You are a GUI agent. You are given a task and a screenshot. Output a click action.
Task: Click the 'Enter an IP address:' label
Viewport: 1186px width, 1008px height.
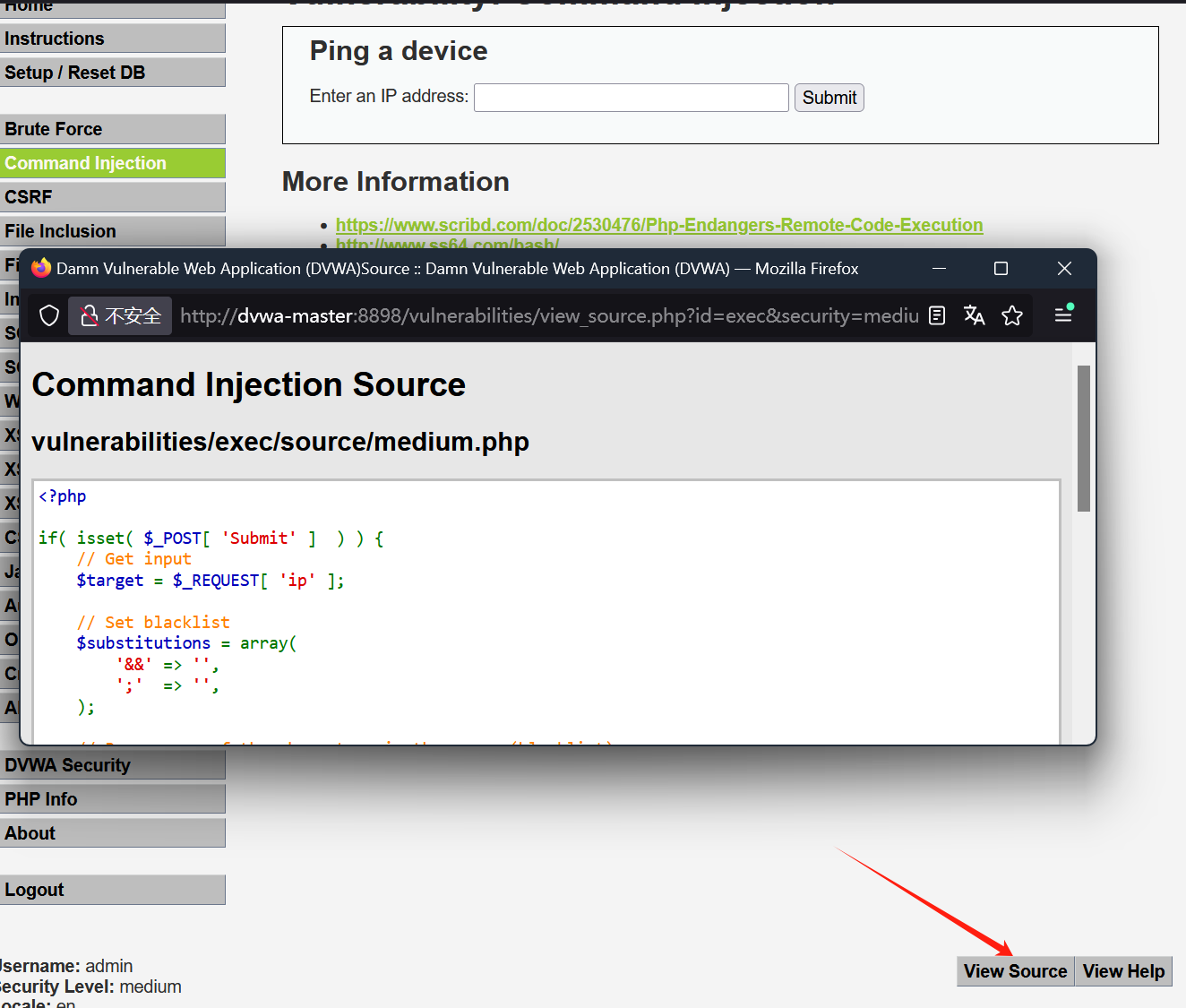[389, 96]
